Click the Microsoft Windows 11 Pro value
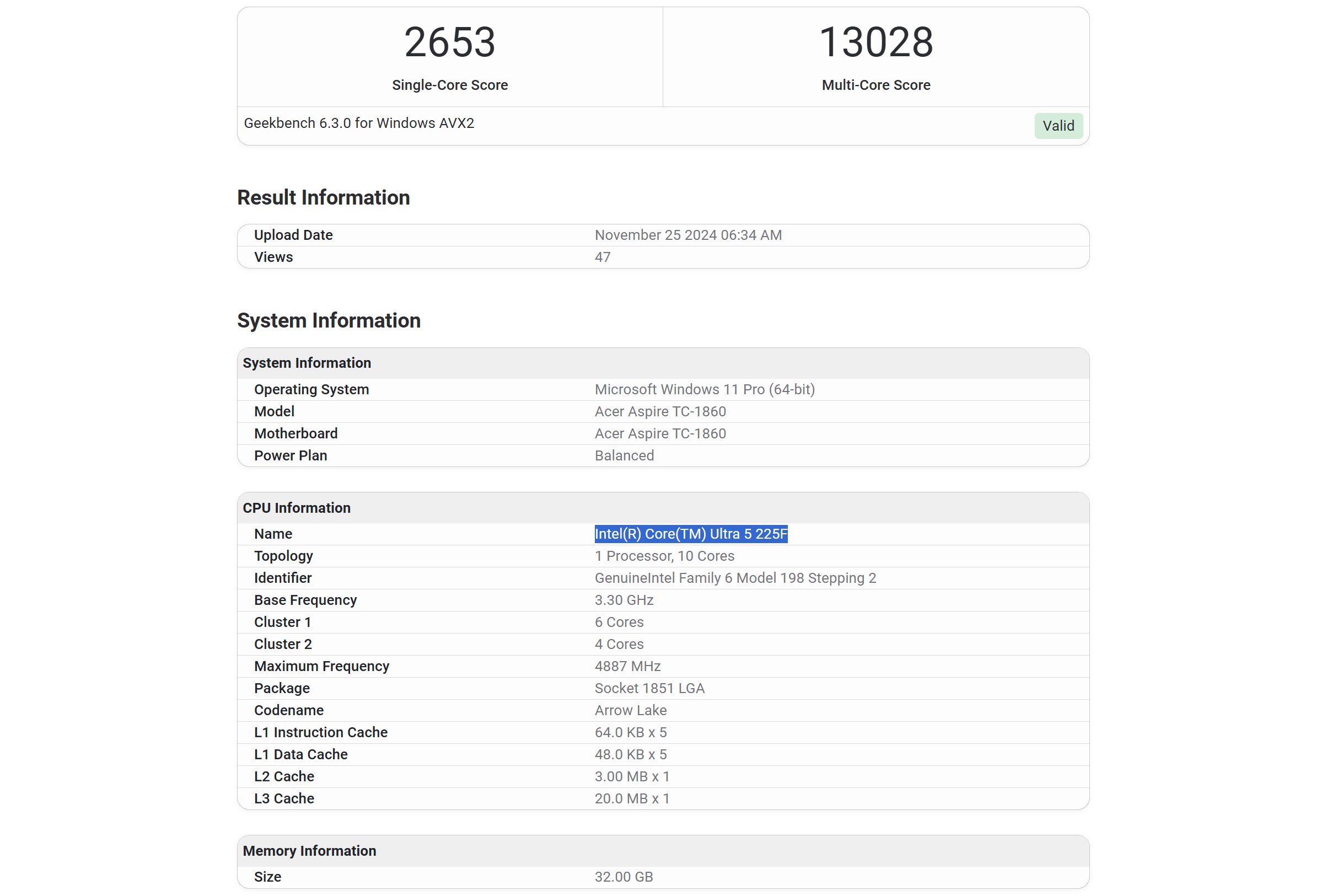The height and width of the screenshot is (896, 1327). (x=705, y=389)
